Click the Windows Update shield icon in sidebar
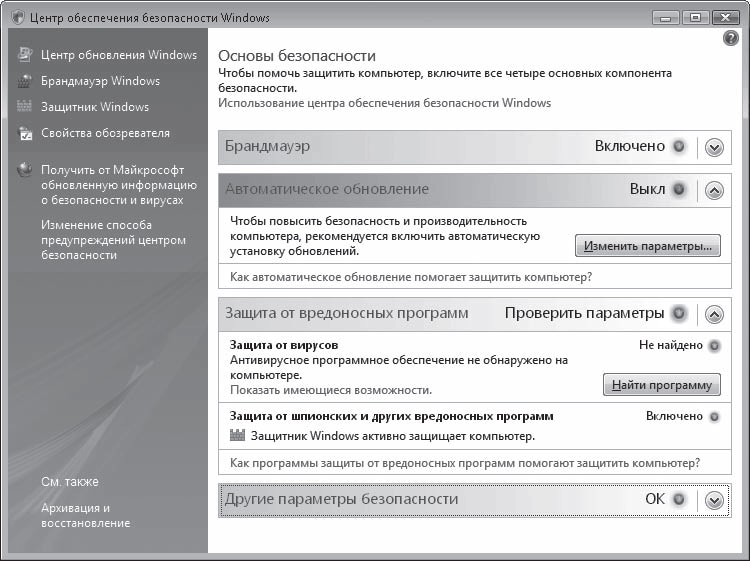 (x=25, y=55)
